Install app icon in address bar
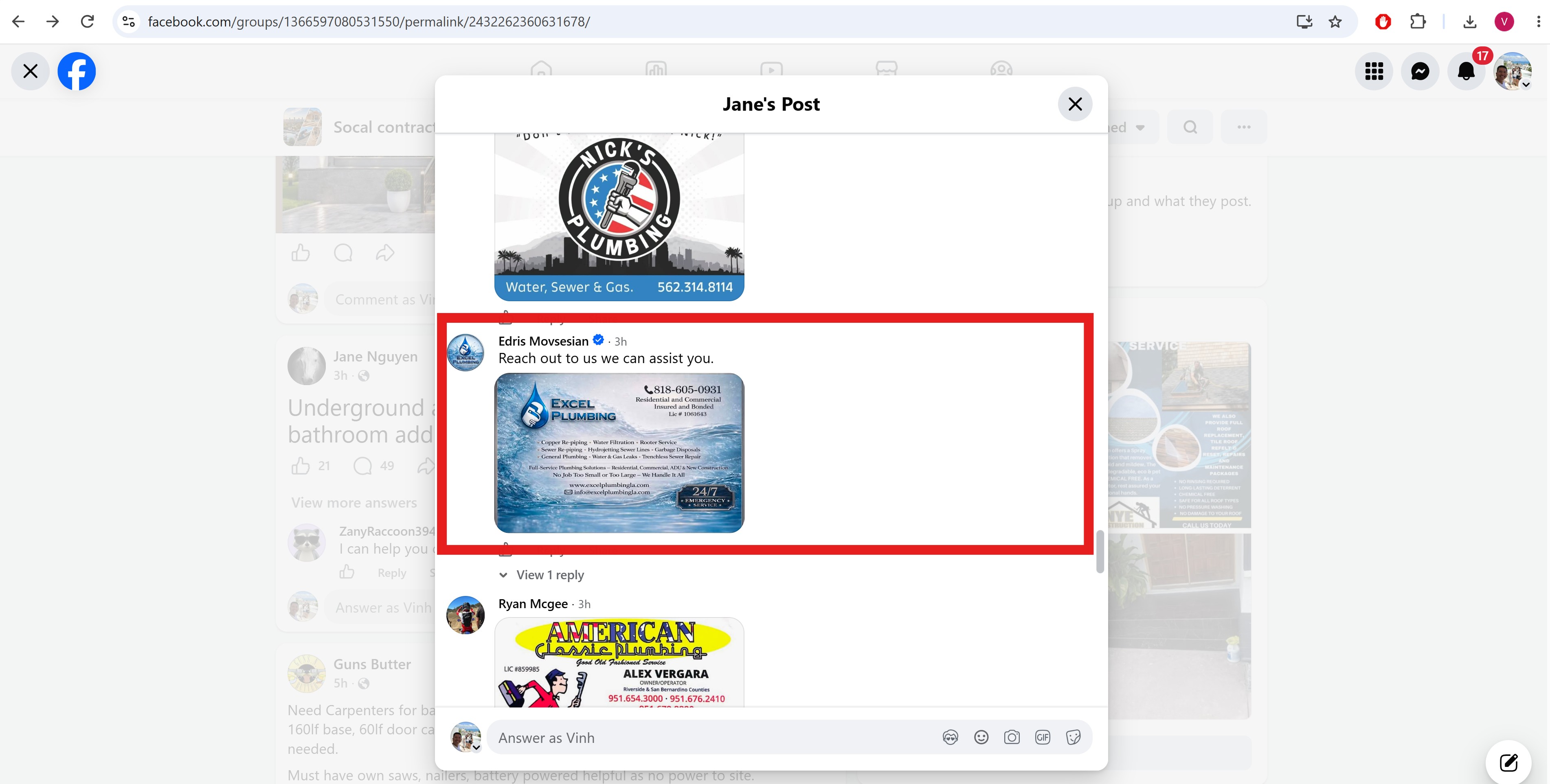 coord(1304,22)
